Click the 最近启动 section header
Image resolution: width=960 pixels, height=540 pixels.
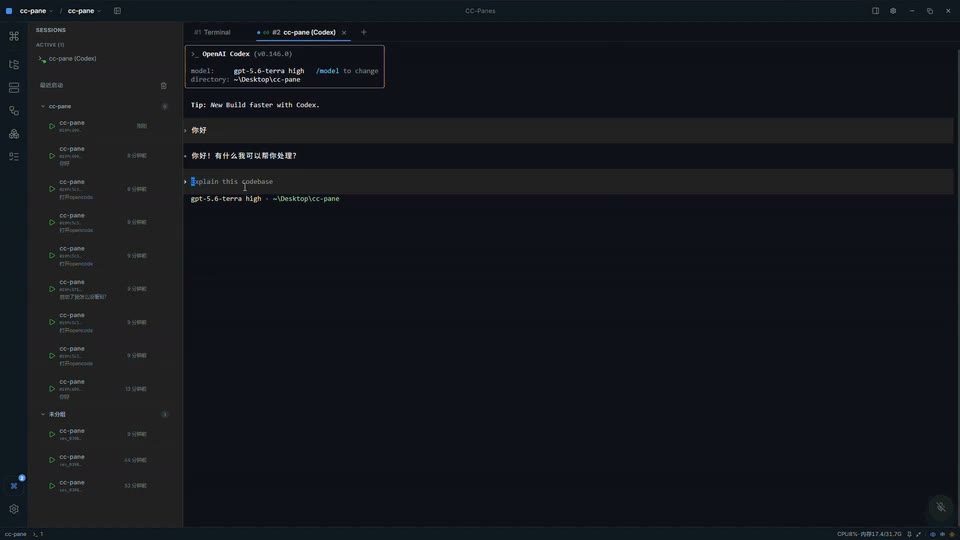click(x=51, y=86)
